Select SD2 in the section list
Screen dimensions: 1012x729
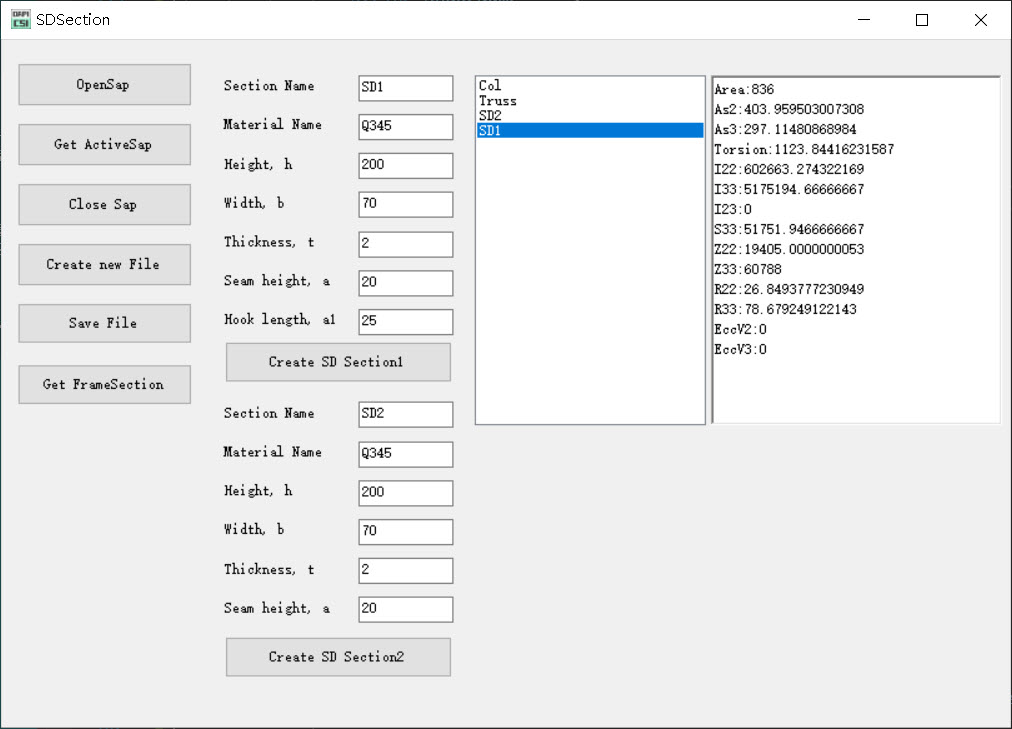pyautogui.click(x=590, y=115)
